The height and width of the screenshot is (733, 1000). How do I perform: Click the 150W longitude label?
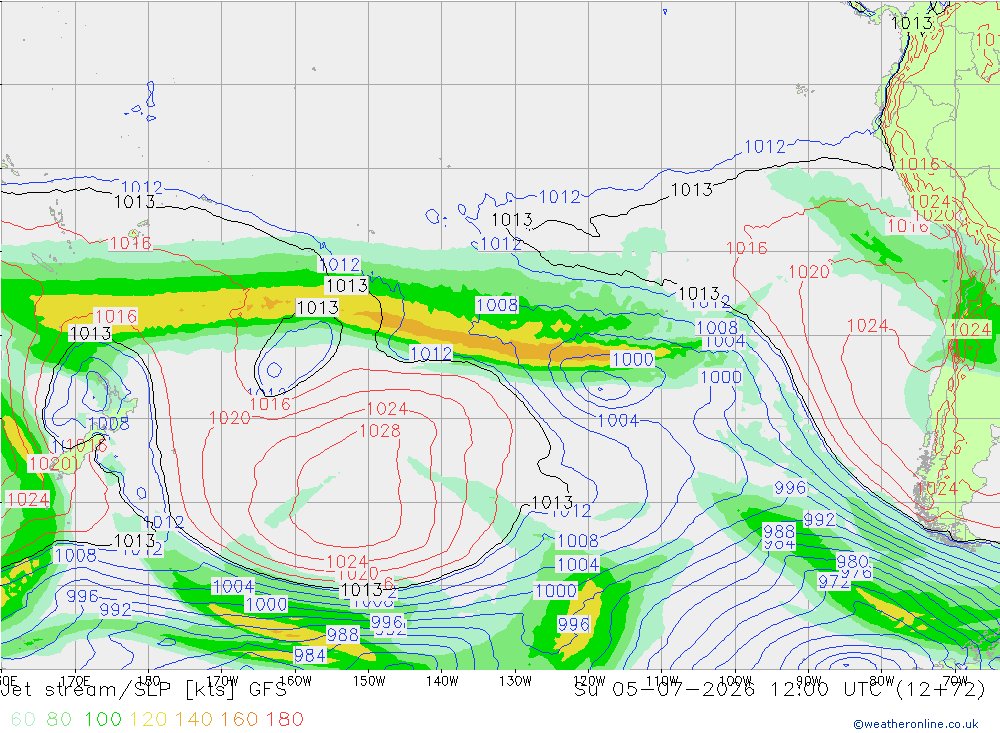(369, 681)
